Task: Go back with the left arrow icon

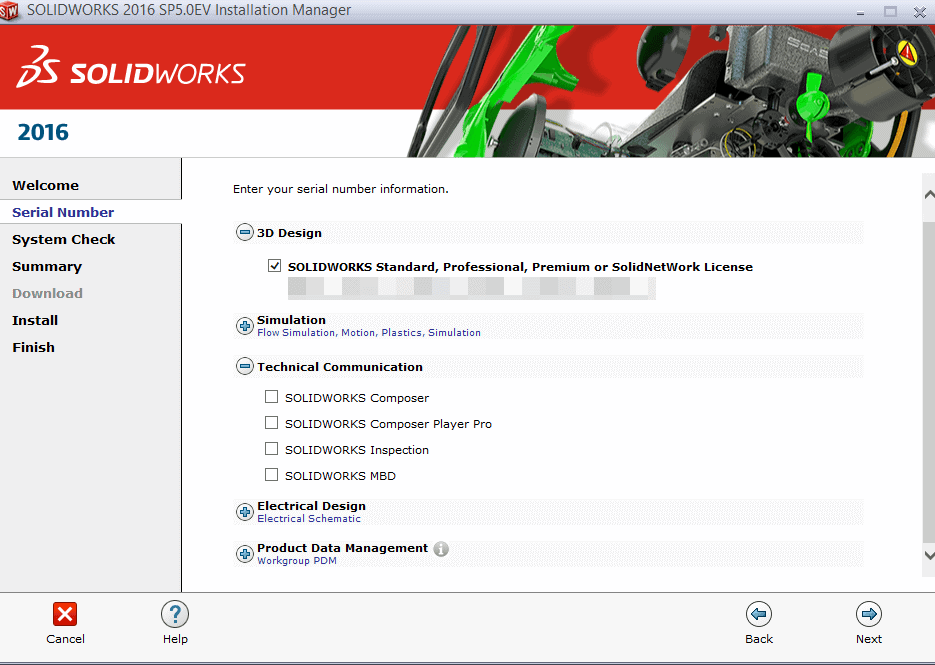Action: [x=758, y=614]
